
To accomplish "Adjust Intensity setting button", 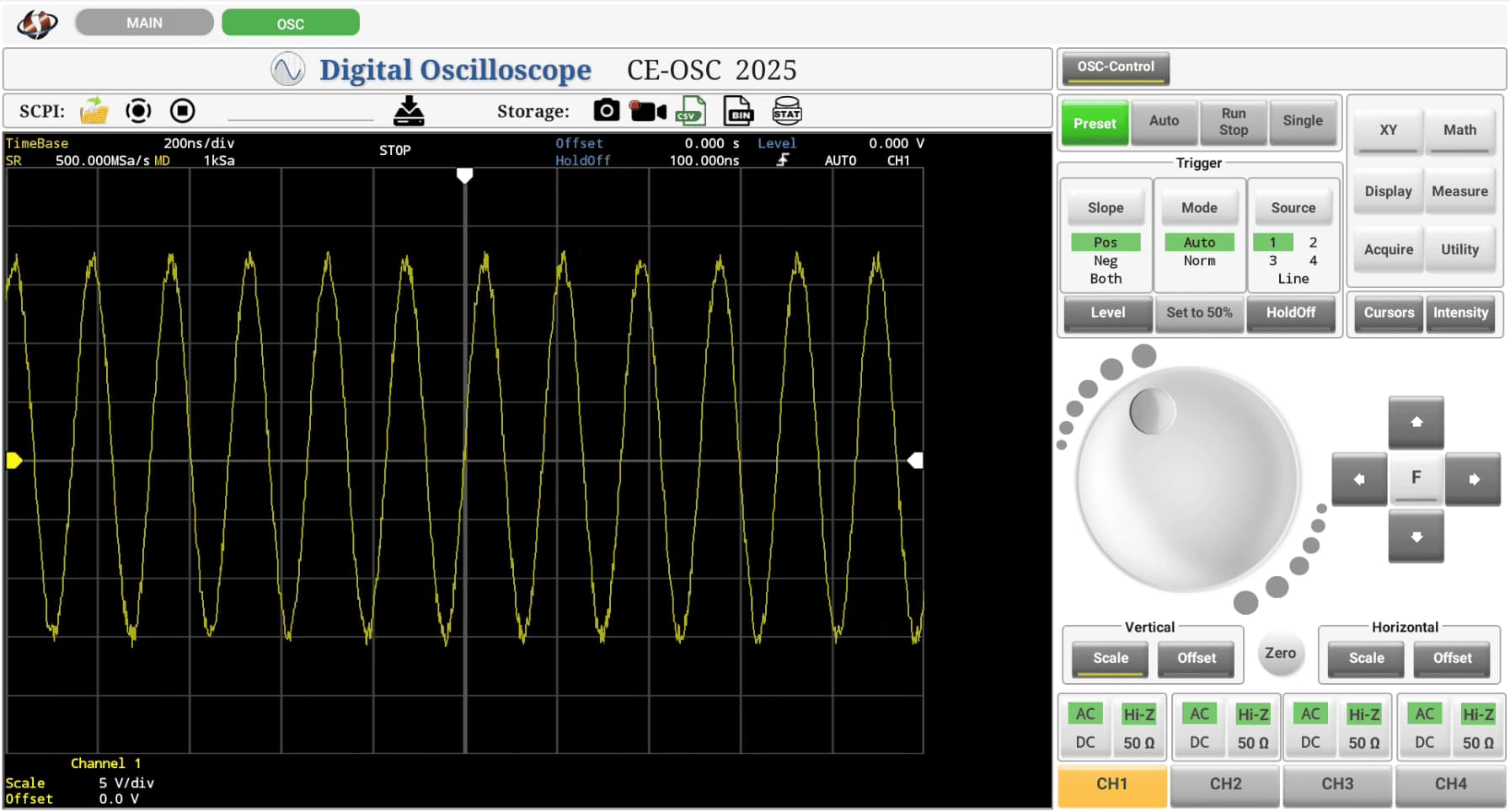I will 1460,313.
